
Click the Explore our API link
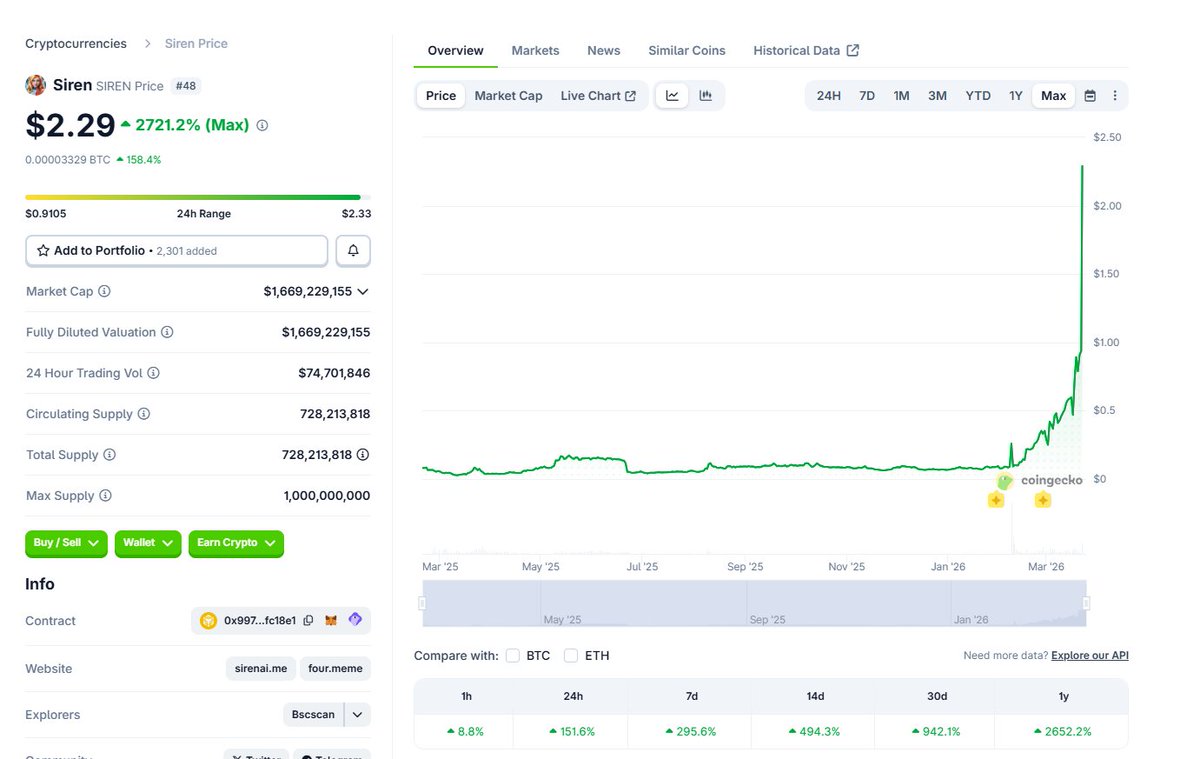[1089, 655]
